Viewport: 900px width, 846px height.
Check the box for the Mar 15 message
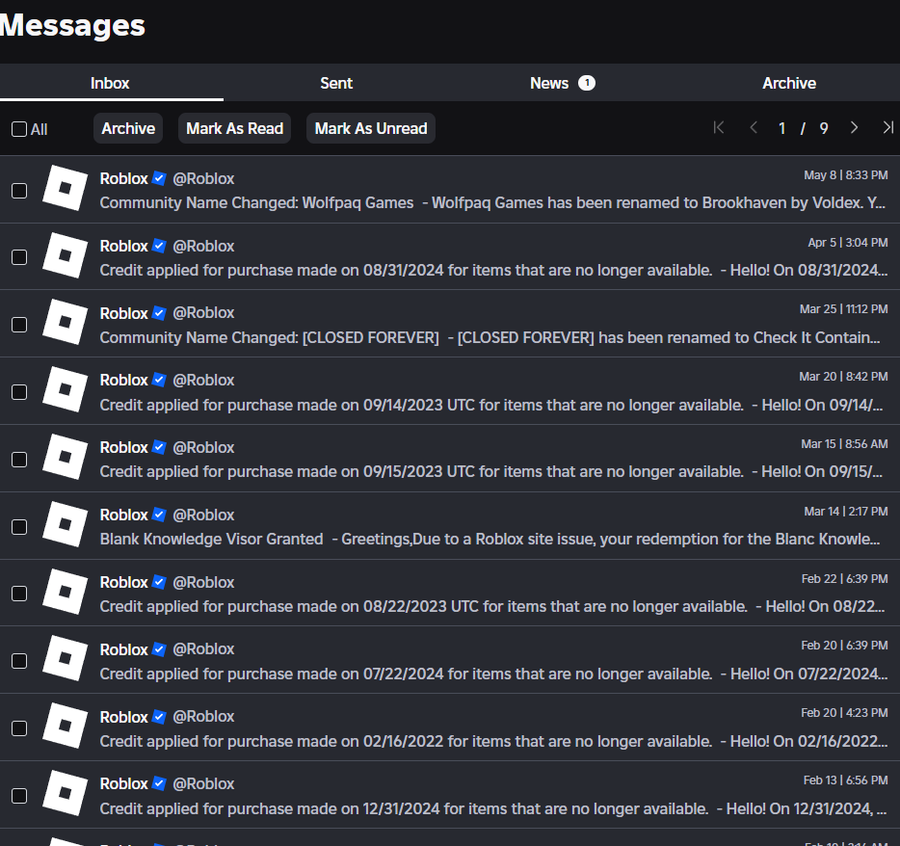coord(20,459)
